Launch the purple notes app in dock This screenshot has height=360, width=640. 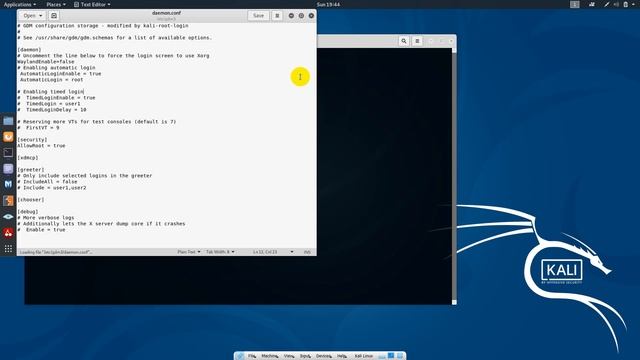point(8,169)
